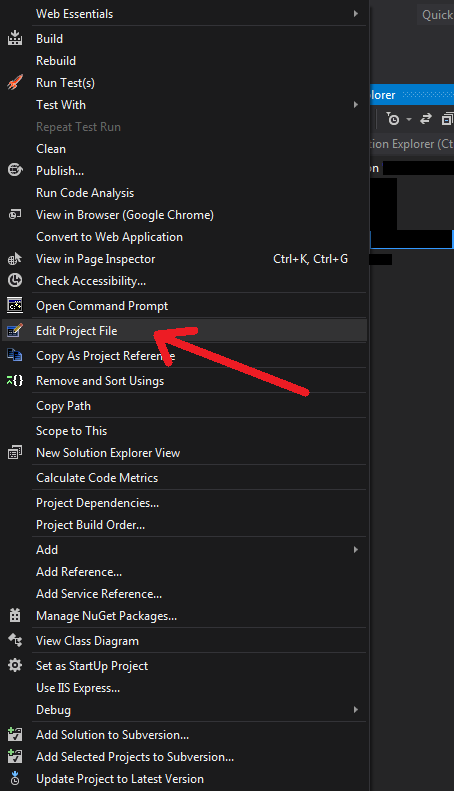Open the dropdown arrow next to the clock icon
454x791 pixels.
point(409,119)
